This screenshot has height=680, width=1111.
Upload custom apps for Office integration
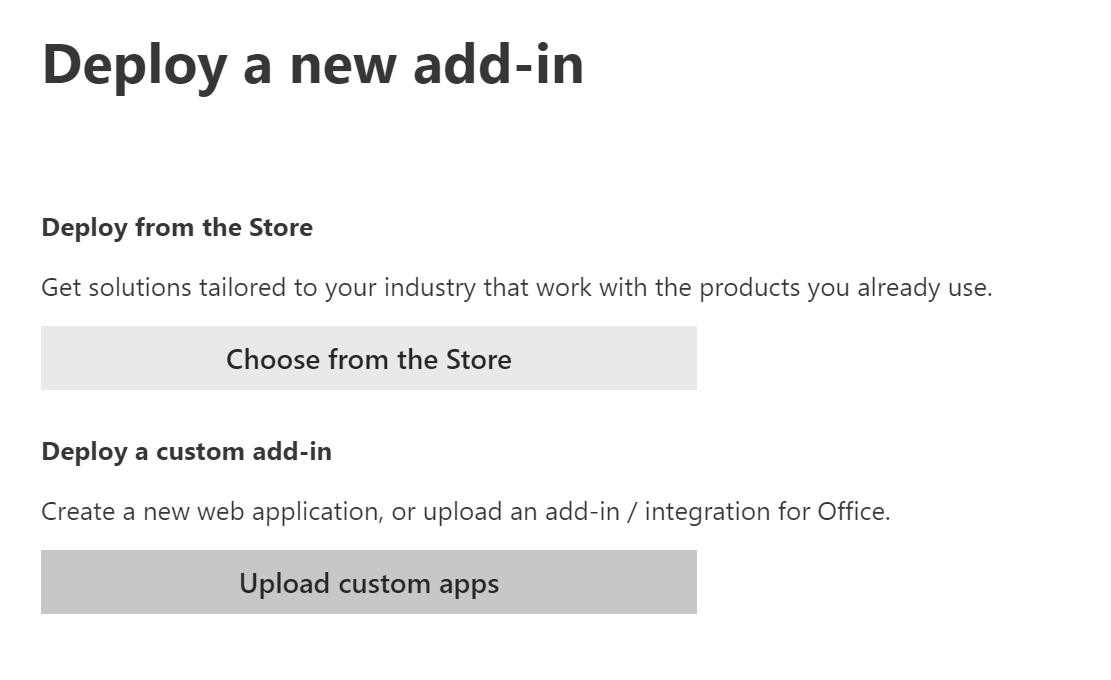368,582
